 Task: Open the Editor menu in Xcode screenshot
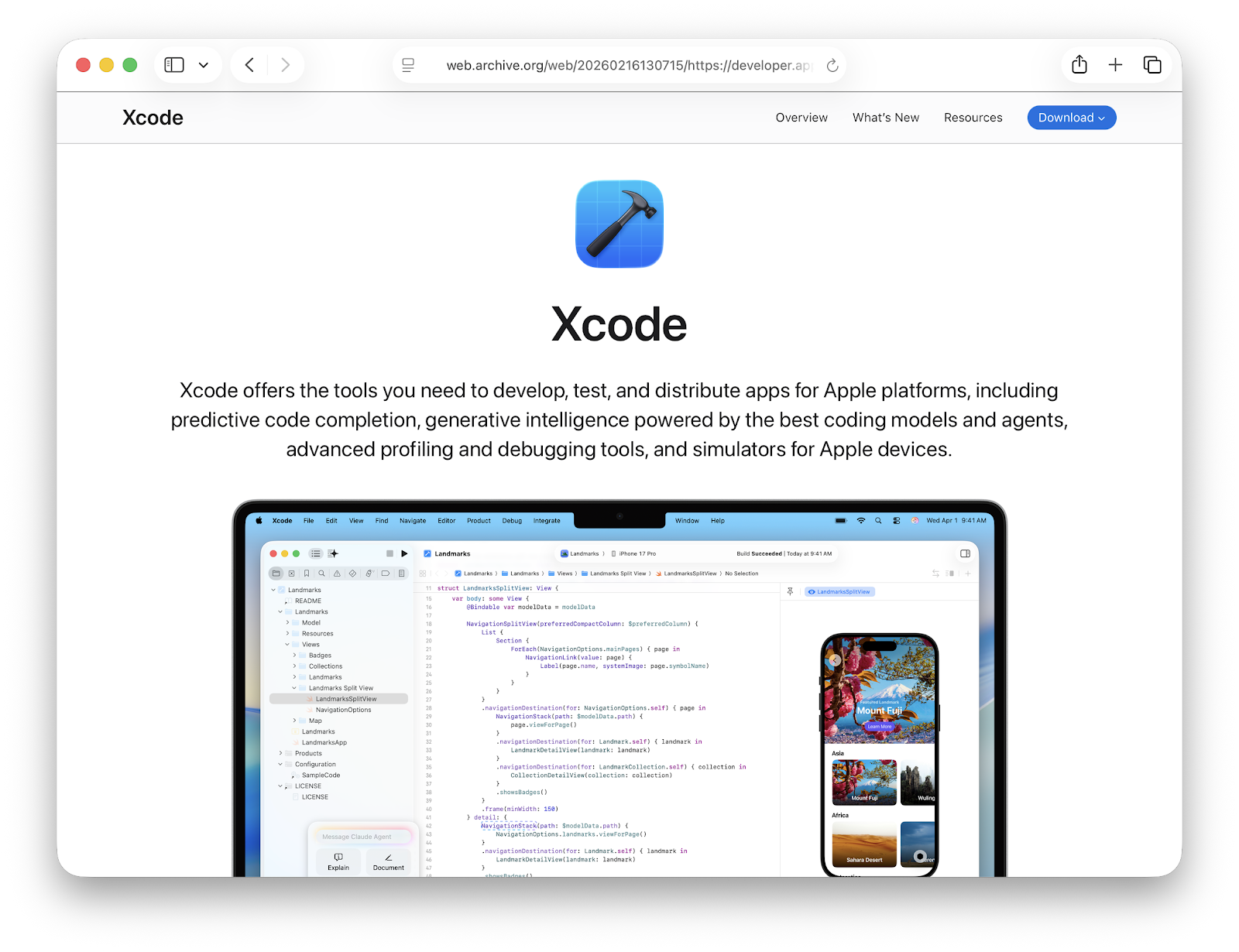[x=447, y=521]
